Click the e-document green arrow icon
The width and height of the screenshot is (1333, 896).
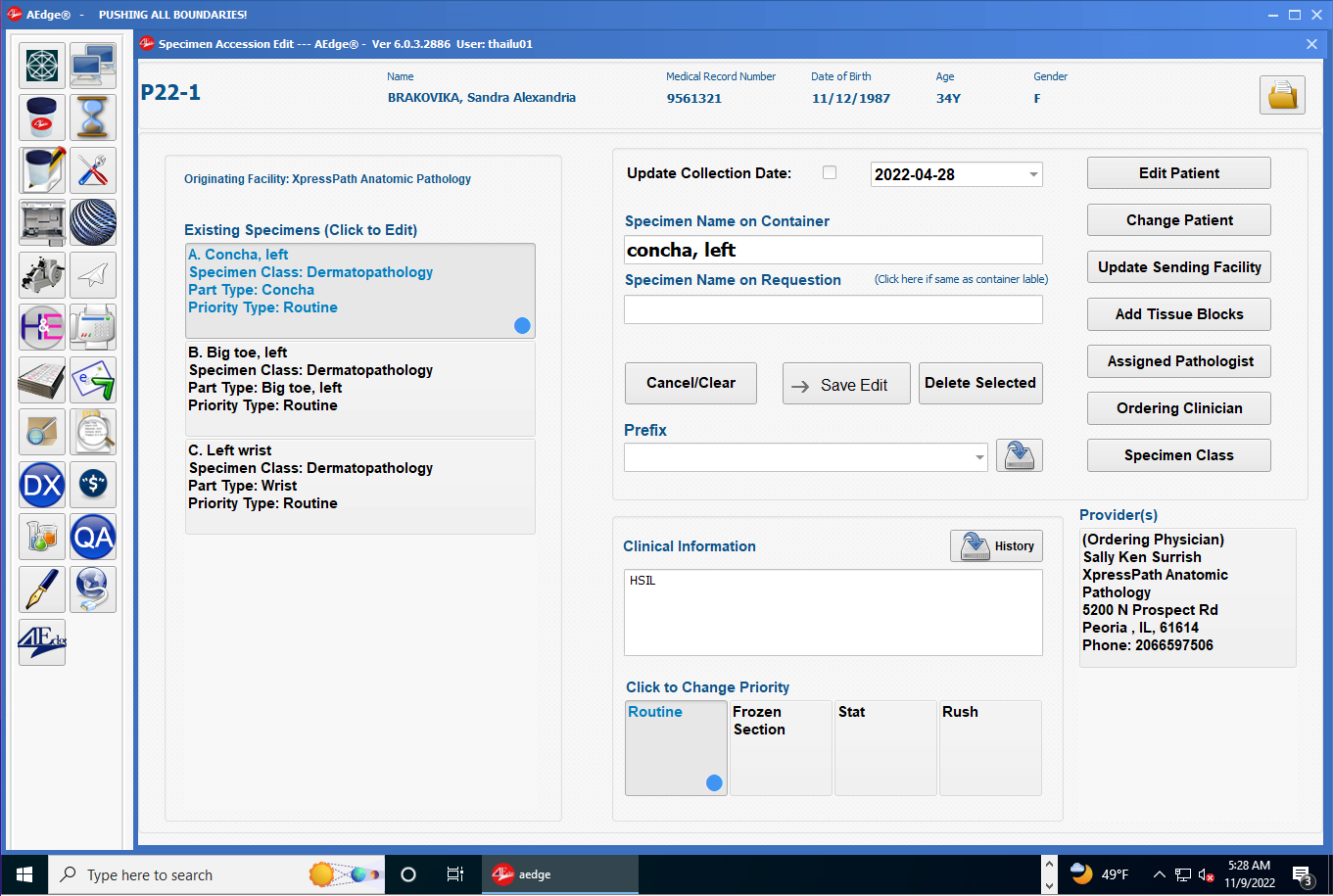pos(93,380)
